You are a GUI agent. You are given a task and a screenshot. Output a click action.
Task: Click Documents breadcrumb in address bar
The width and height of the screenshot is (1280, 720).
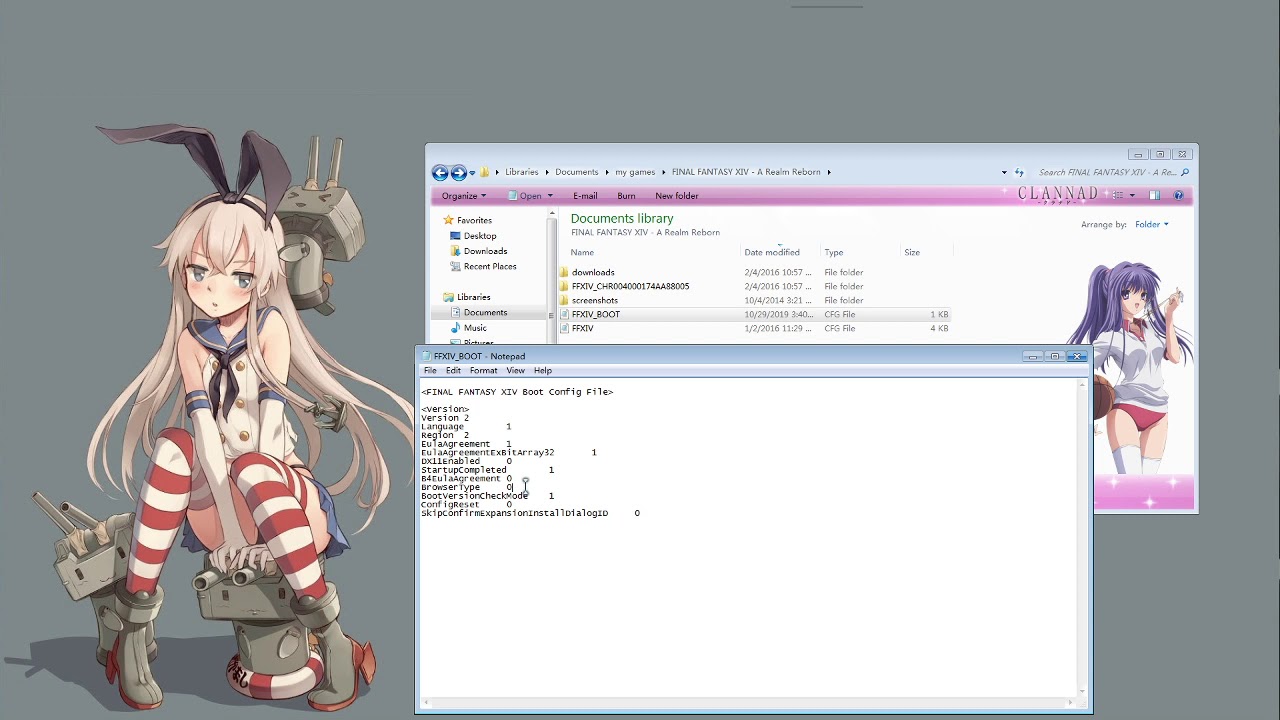click(577, 172)
